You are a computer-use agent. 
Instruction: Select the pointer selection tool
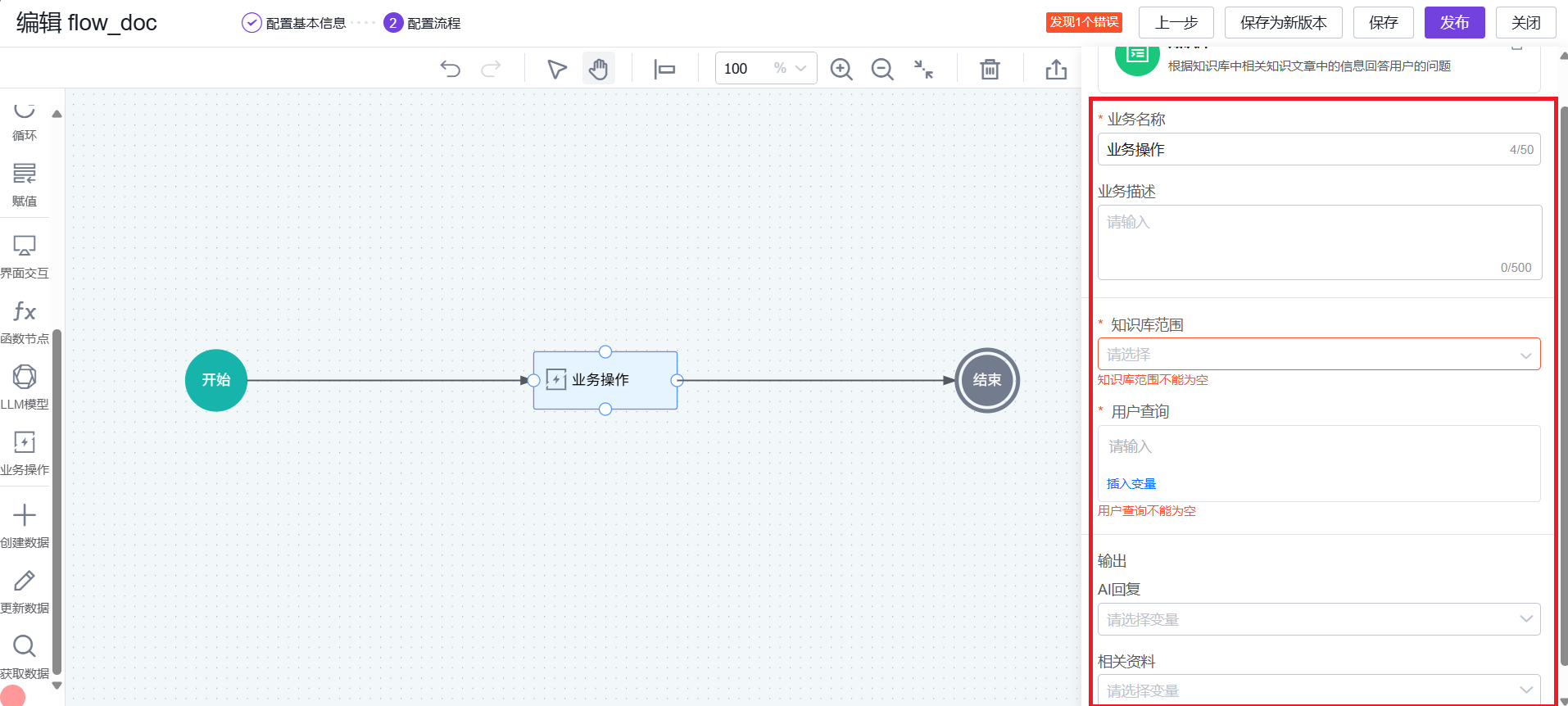557,69
